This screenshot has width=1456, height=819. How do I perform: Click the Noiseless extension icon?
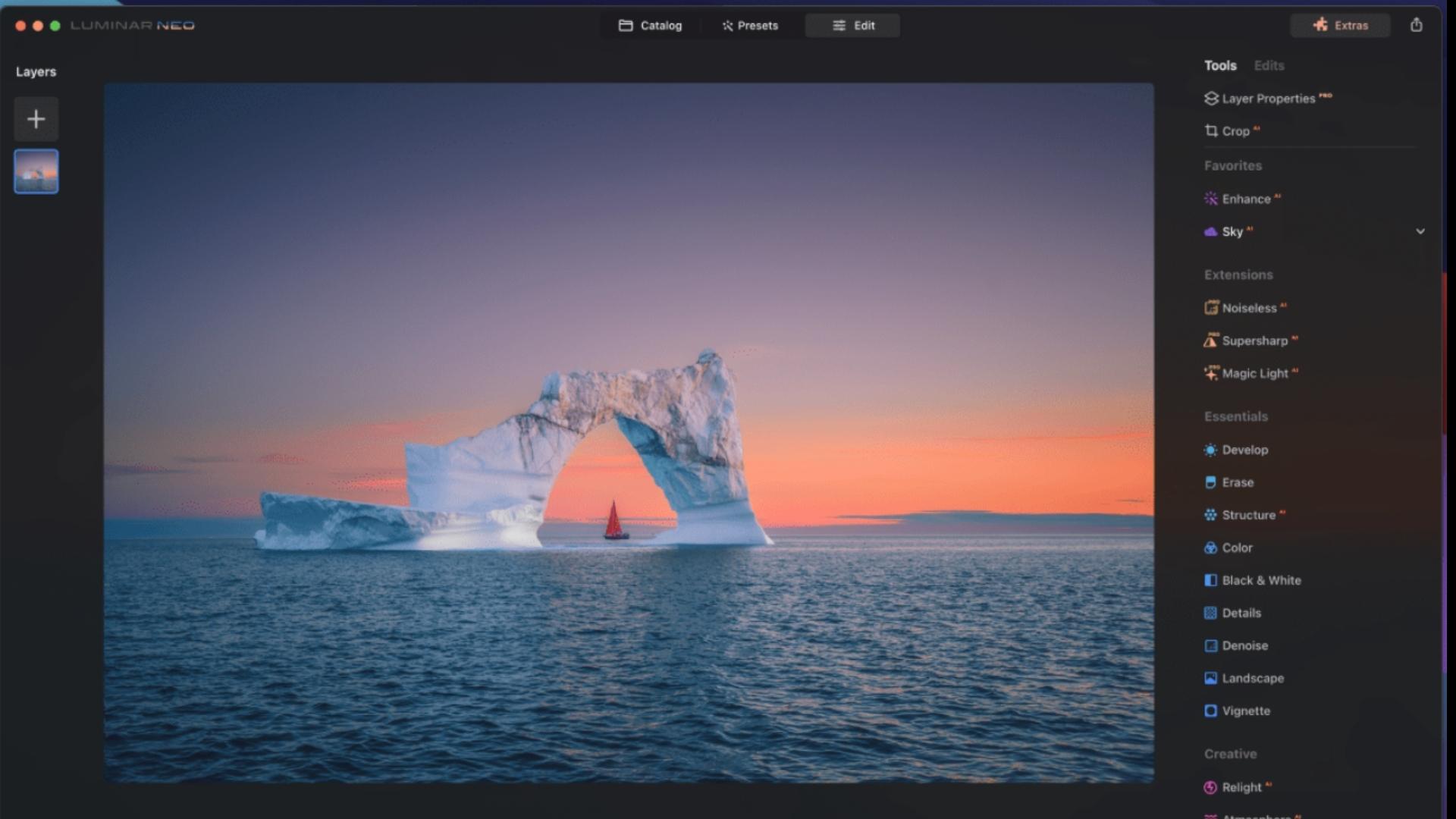(x=1210, y=307)
